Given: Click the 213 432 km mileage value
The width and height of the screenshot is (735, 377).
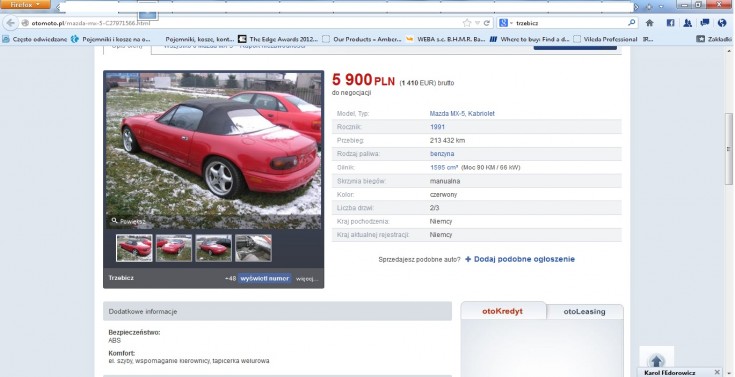Looking at the screenshot, I should [x=448, y=141].
